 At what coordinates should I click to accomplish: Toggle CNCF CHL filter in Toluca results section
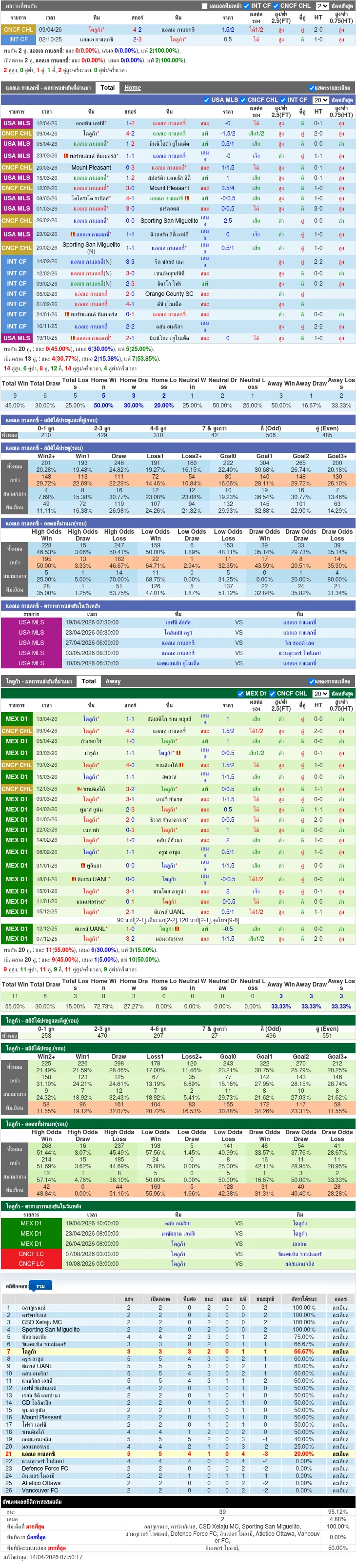tap(272, 693)
